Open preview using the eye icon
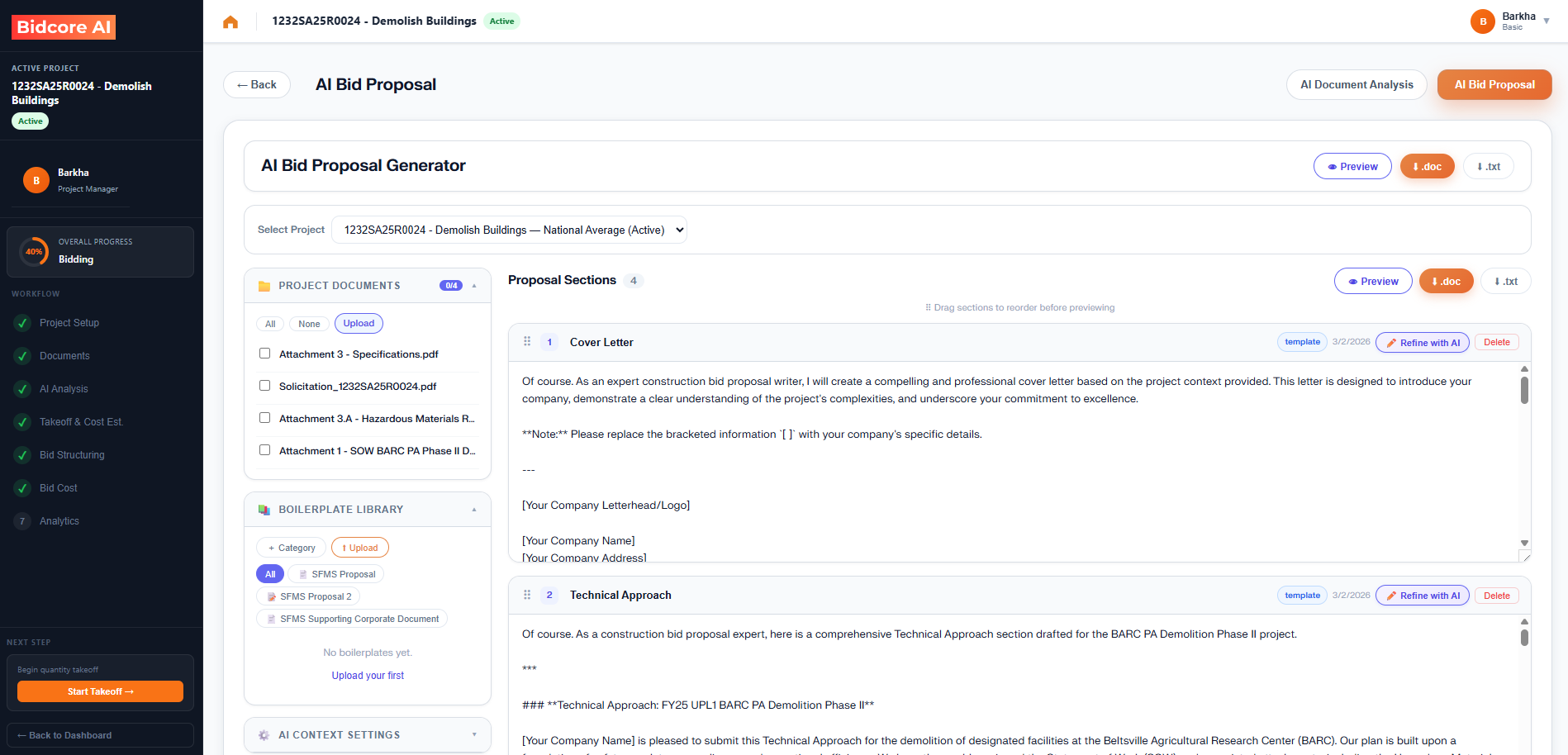Viewport: 1568px width, 755px height. pyautogui.click(x=1352, y=166)
